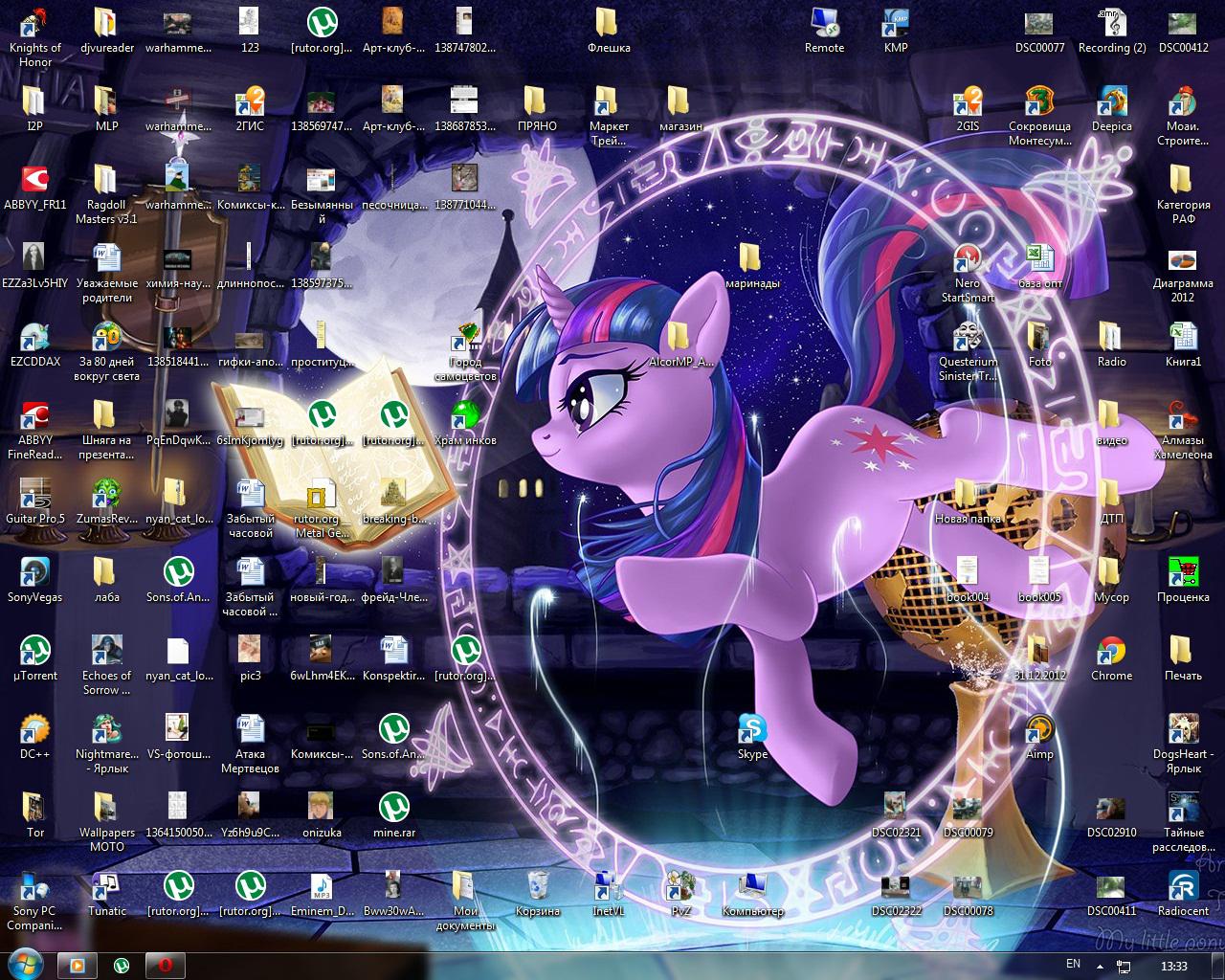This screenshot has width=1225, height=980.
Task: Click the uTorrent icon on the taskbar
Action: point(122,966)
